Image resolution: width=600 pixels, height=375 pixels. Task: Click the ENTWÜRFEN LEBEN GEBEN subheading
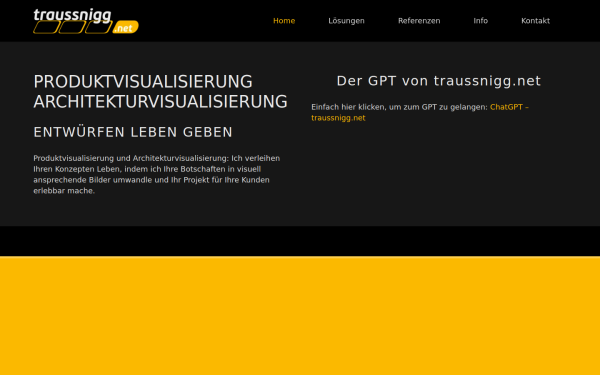pyautogui.click(x=133, y=132)
